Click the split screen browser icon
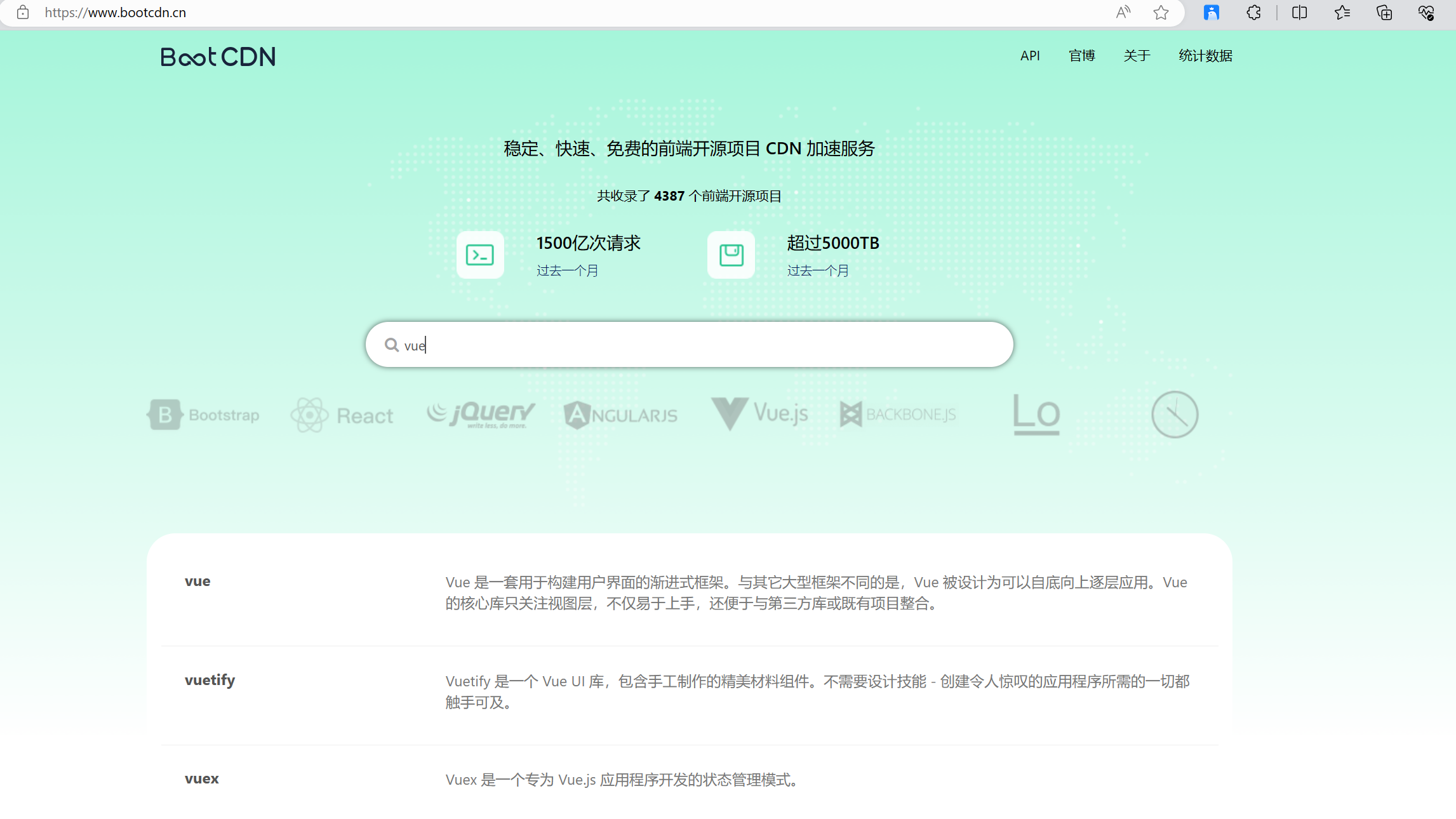Image resolution: width=1456 pixels, height=819 pixels. point(1299,12)
